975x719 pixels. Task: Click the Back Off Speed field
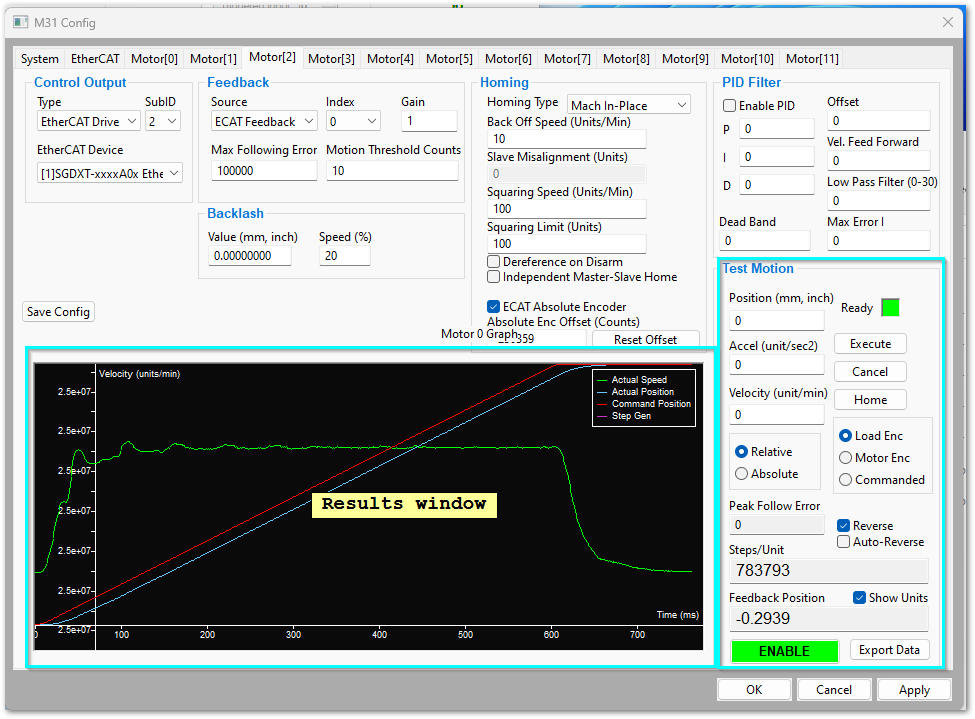tap(566, 139)
